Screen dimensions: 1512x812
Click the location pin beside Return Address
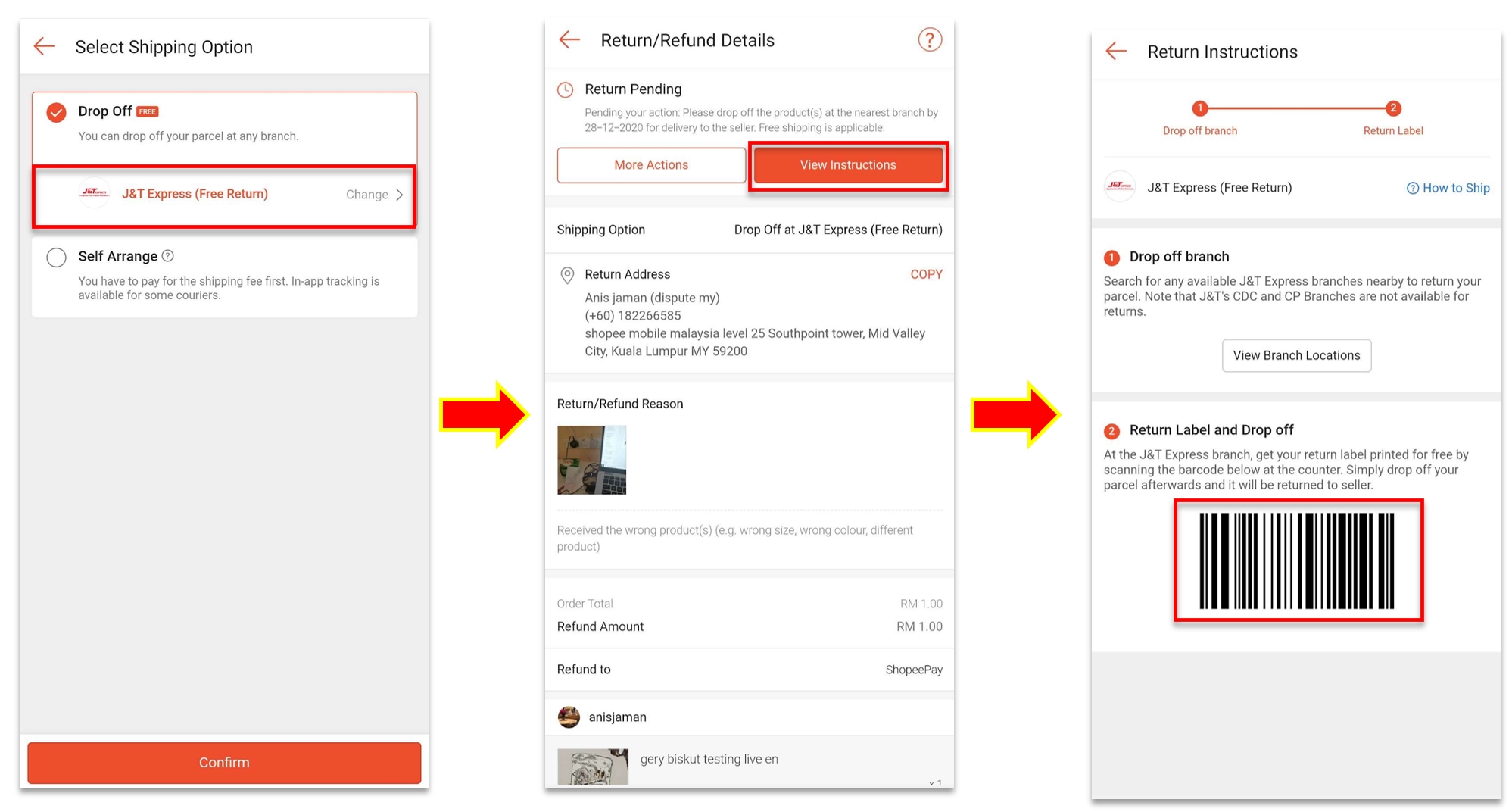(566, 275)
